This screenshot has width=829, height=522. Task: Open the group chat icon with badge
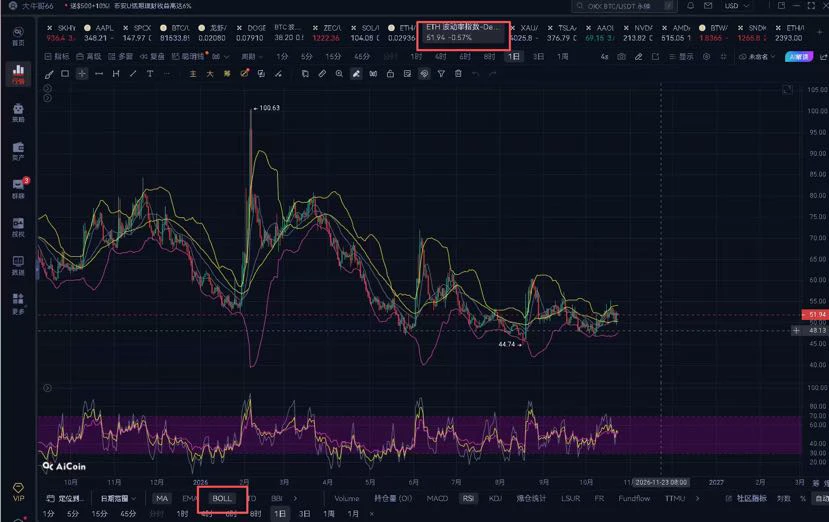tap(19, 188)
